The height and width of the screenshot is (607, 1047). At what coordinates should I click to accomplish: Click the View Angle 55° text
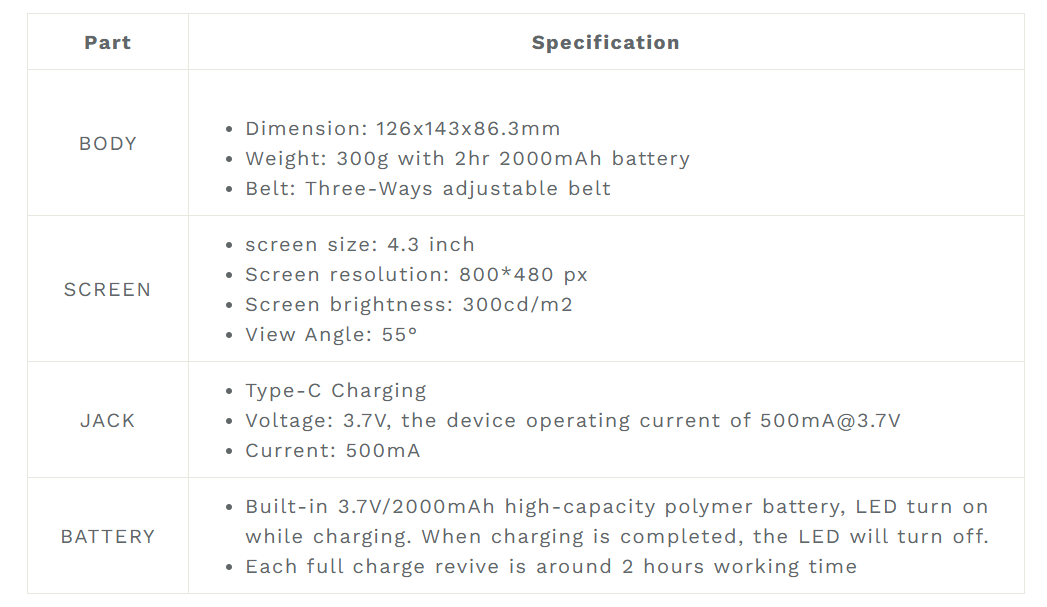331,334
